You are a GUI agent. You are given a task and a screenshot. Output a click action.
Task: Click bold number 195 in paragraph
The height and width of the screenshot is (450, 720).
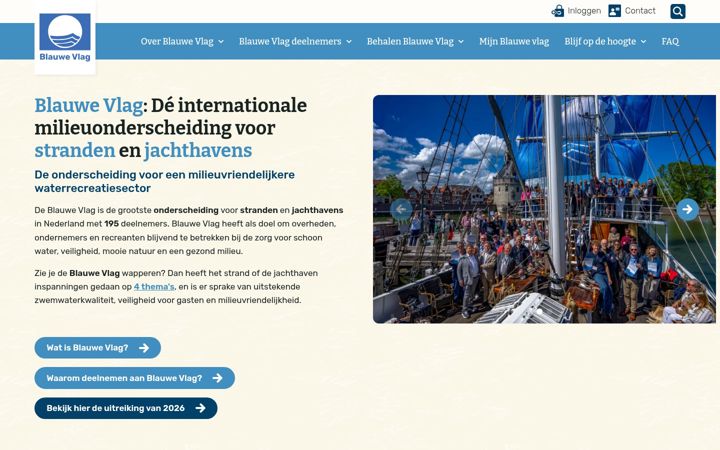[112, 224]
